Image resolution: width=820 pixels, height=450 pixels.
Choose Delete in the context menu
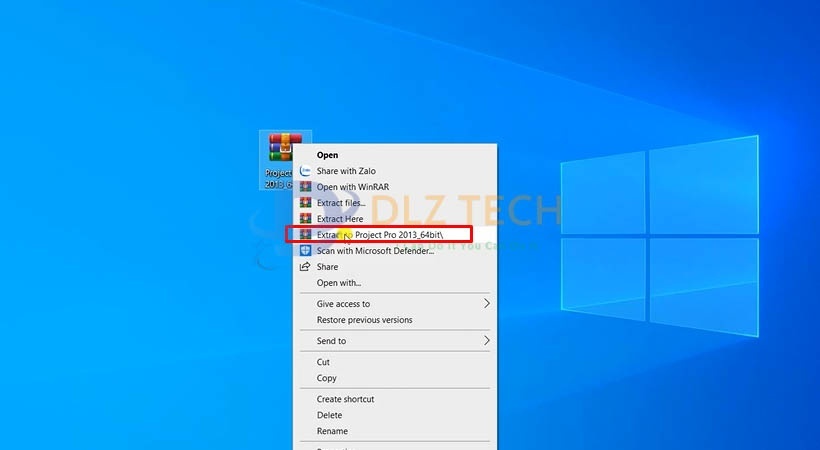tap(395, 415)
